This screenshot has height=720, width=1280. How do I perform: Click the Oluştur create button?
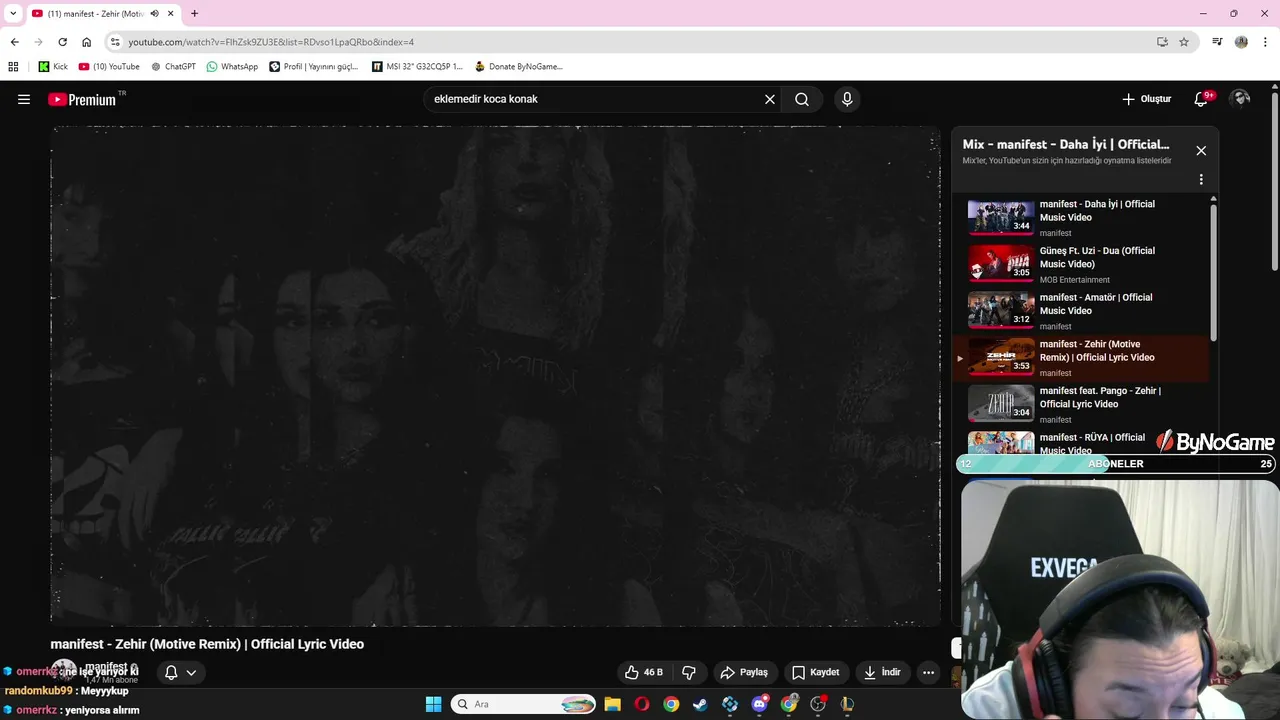[x=1146, y=99]
